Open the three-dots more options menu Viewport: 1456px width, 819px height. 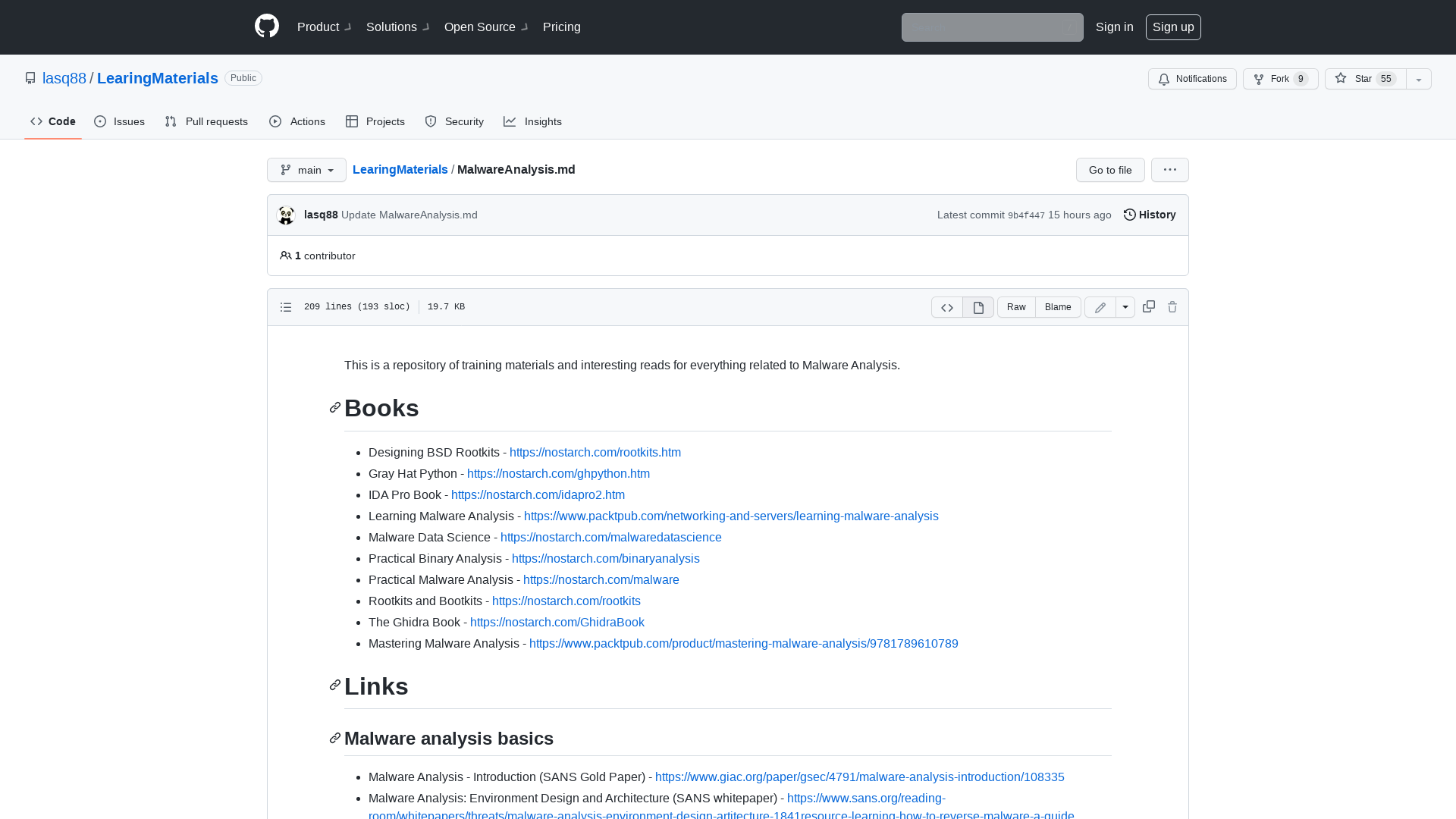(x=1170, y=170)
